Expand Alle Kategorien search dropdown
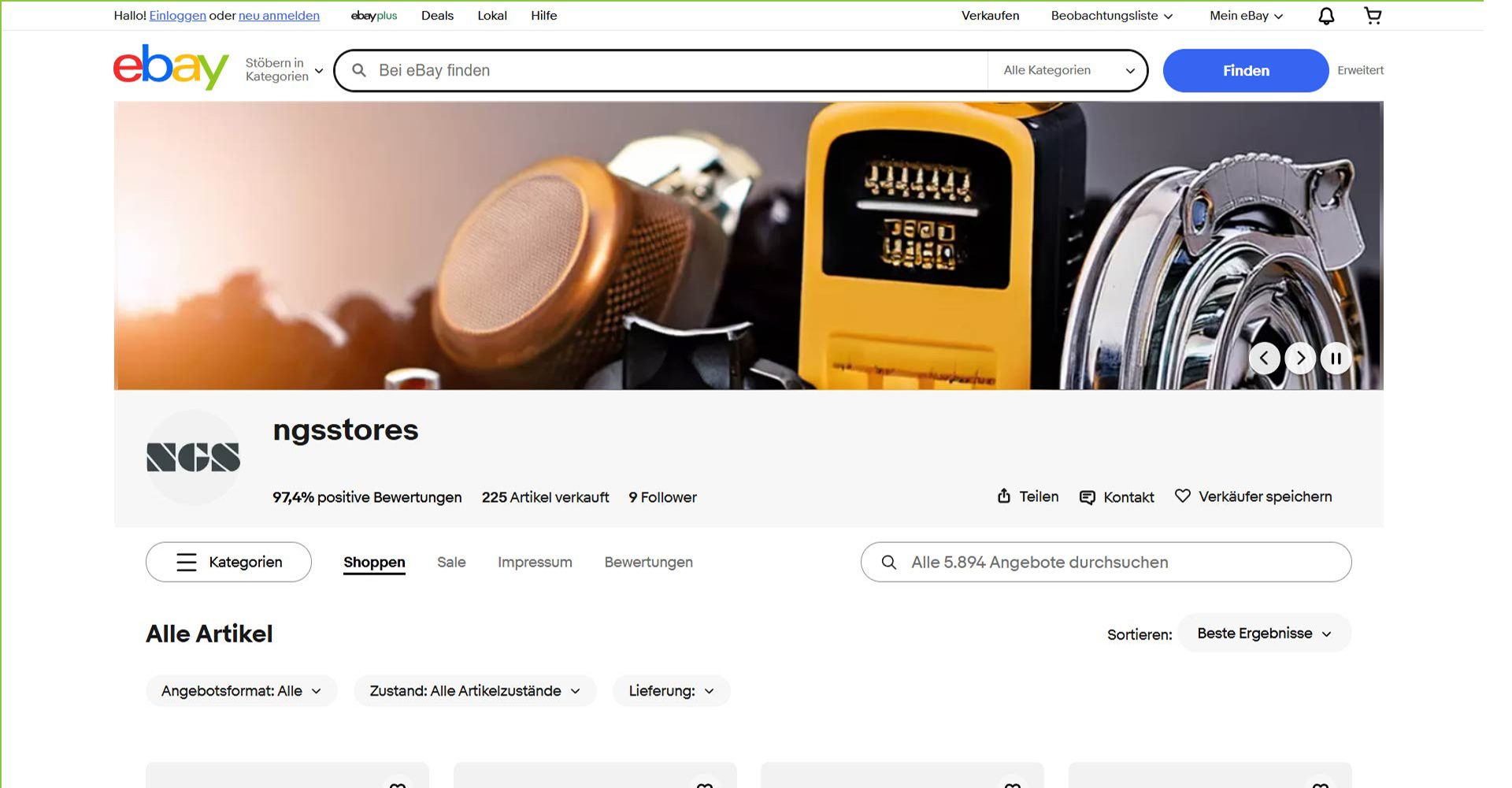Screen dimensions: 1512x788 pos(1067,70)
